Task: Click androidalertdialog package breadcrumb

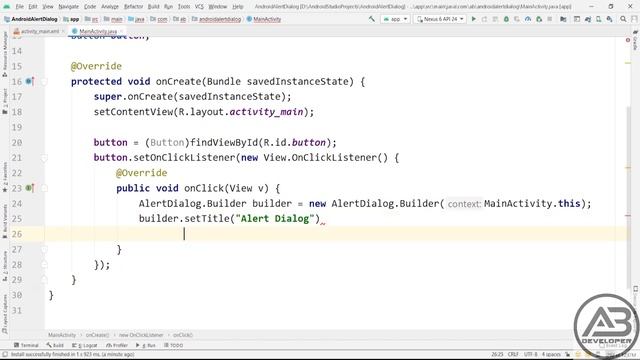Action: click(x=216, y=19)
